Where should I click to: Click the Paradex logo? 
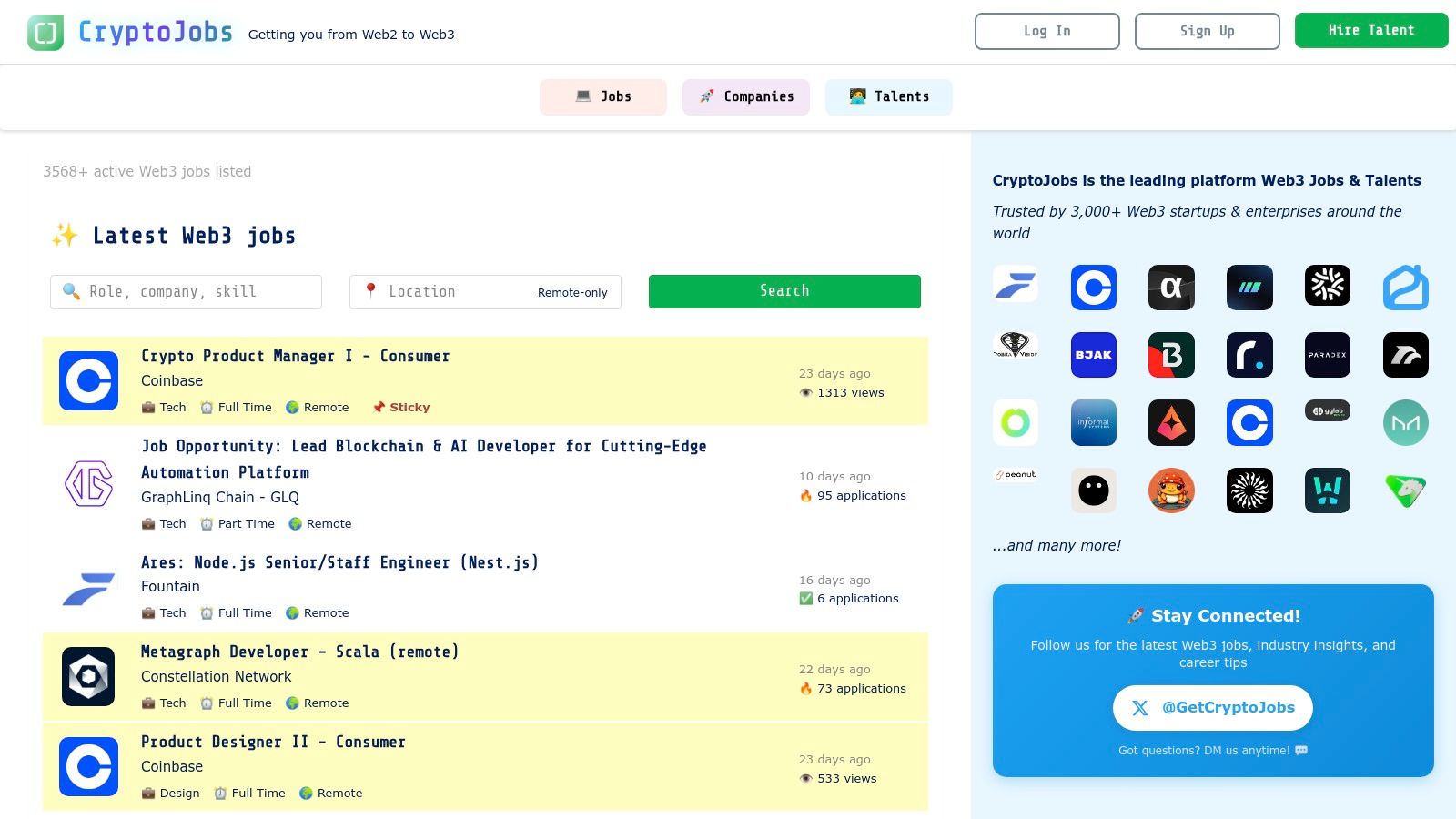tap(1328, 355)
